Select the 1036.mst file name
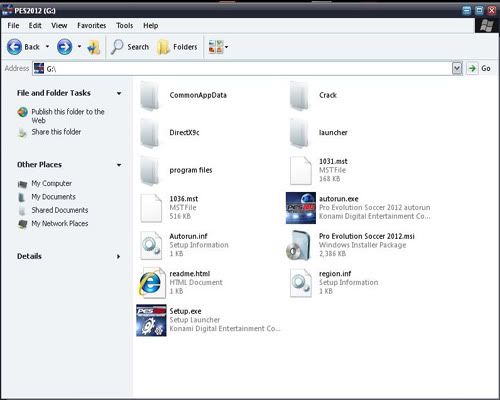Viewport: 500px width, 400px height. pos(184,199)
